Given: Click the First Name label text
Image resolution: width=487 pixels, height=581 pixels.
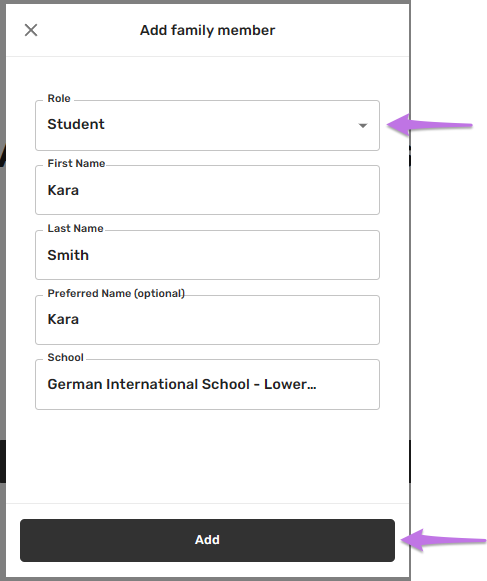Looking at the screenshot, I should click(76, 163).
